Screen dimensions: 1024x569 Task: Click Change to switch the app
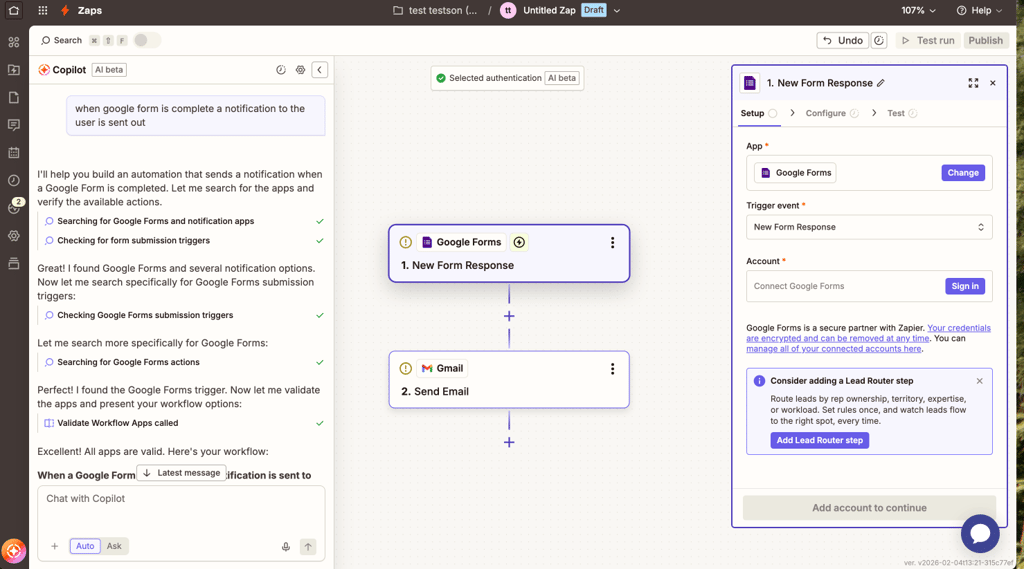963,173
